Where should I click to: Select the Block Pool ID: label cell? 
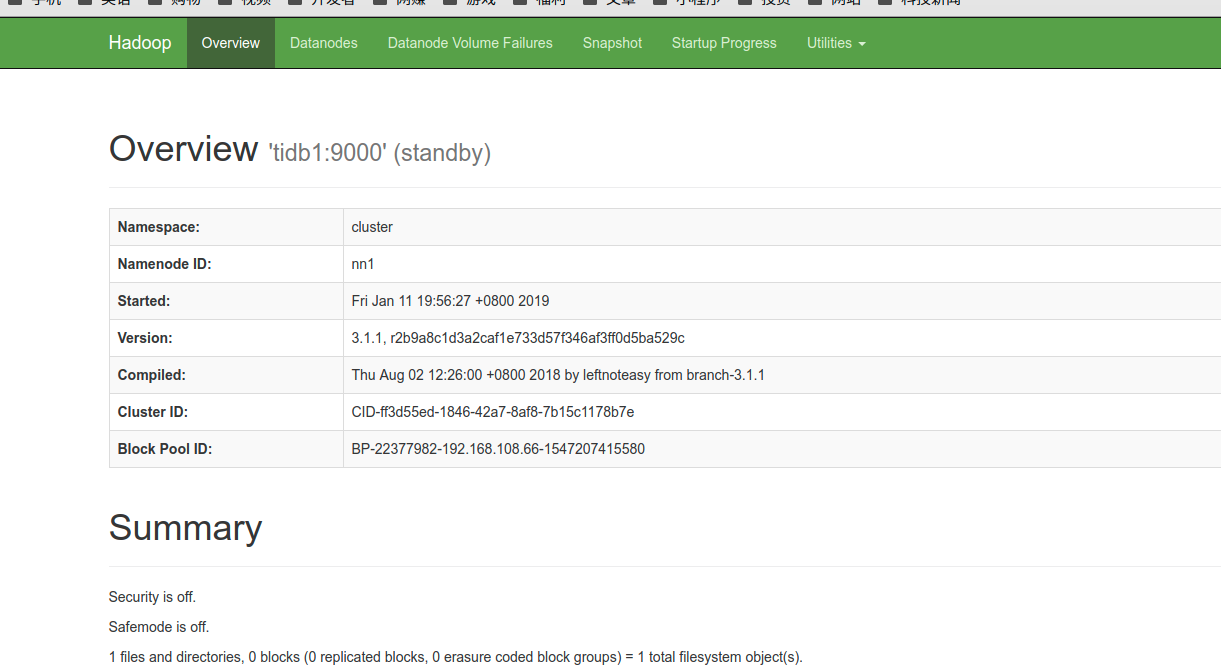226,449
